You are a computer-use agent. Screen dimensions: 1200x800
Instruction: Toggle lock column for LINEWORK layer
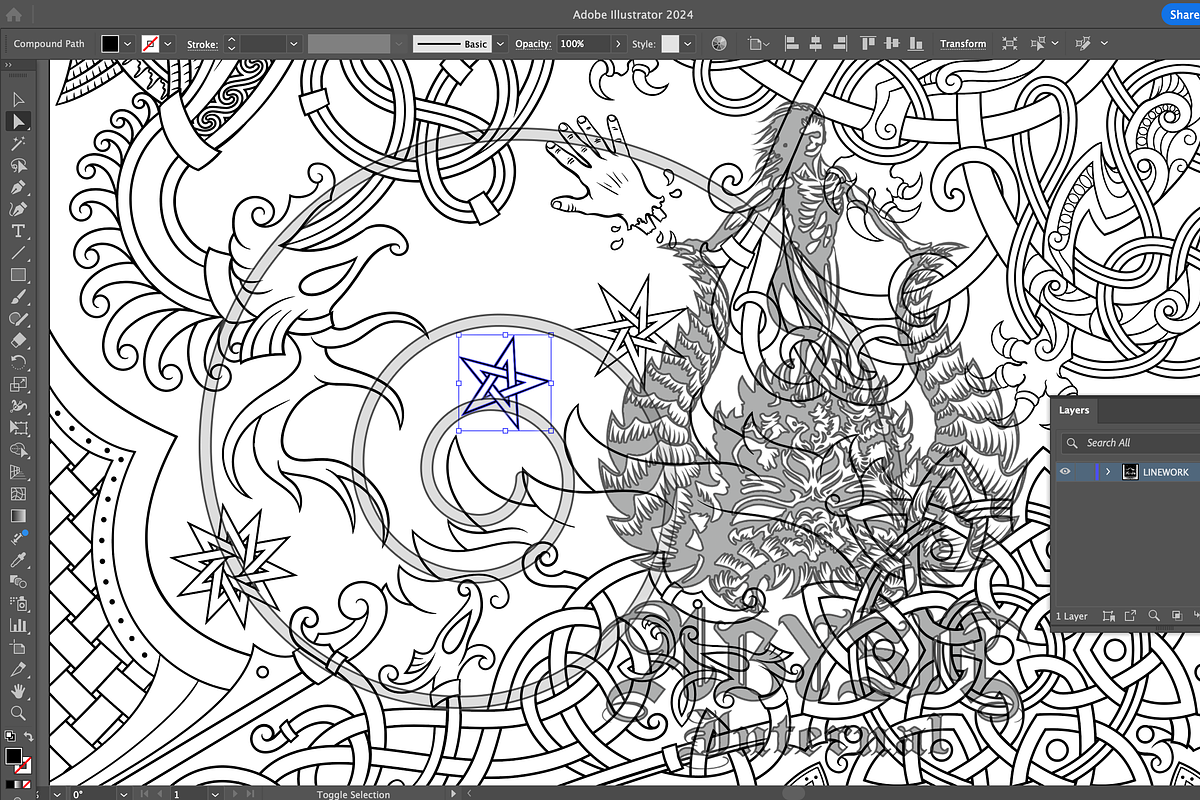(x=1084, y=471)
